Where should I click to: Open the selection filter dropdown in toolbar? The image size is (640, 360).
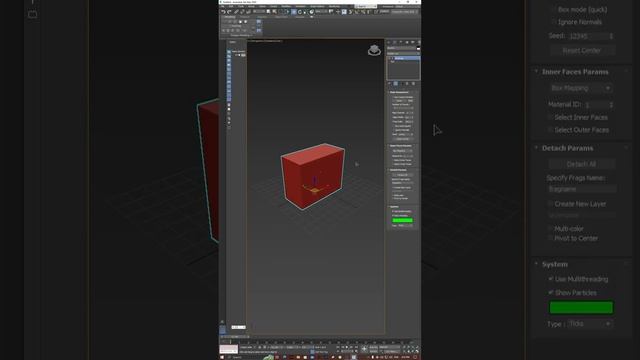[x=259, y=12]
